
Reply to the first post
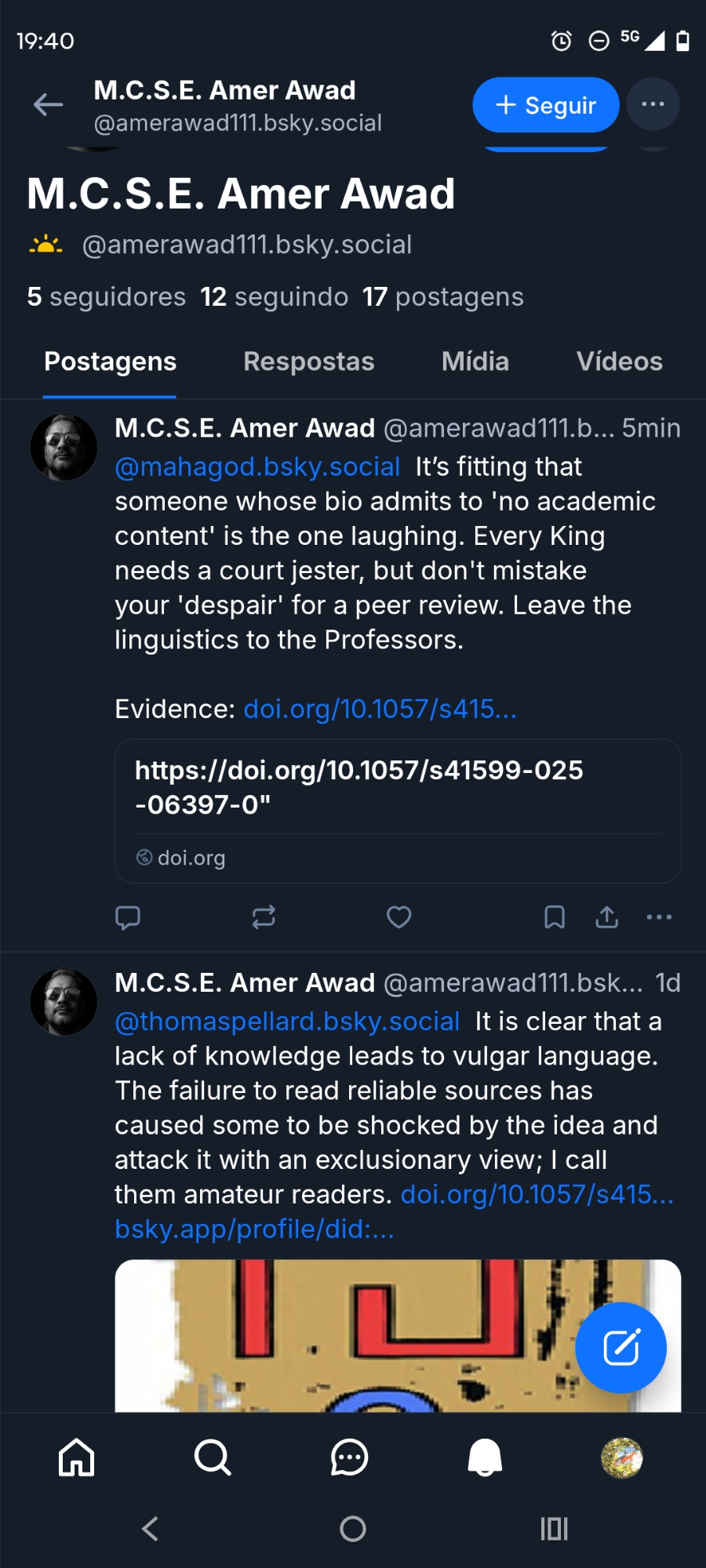[128, 917]
